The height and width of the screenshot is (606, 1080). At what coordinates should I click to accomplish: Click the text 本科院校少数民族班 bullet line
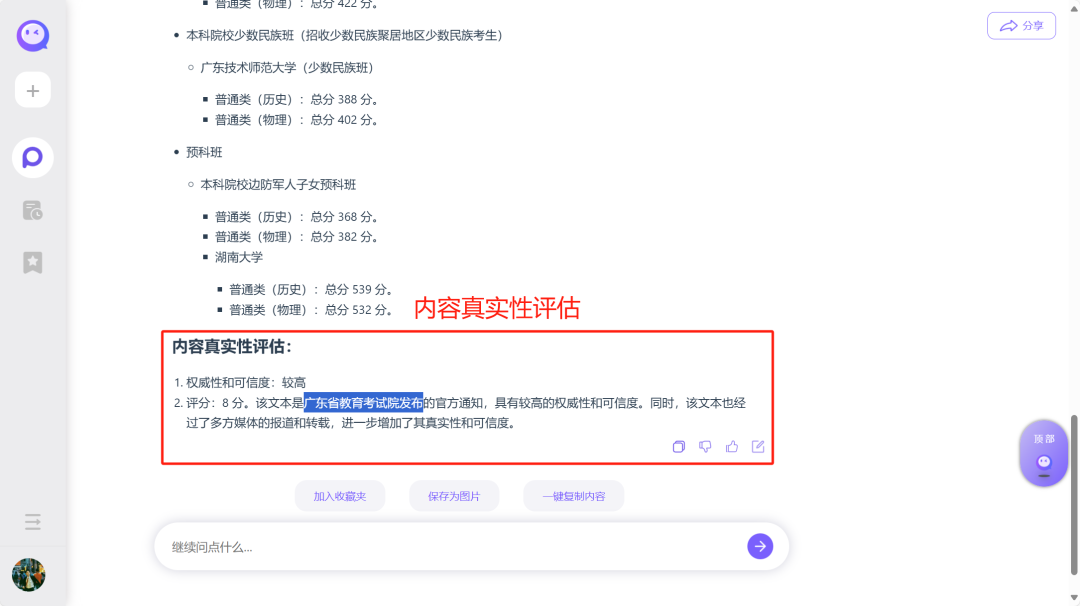(344, 35)
